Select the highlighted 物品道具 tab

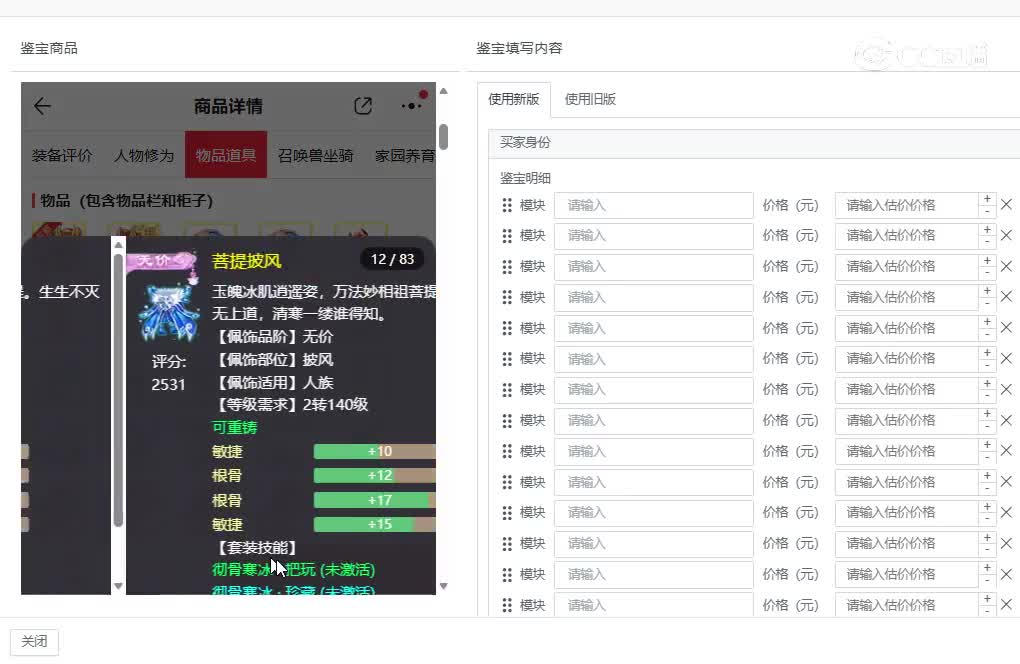[x=226, y=155]
